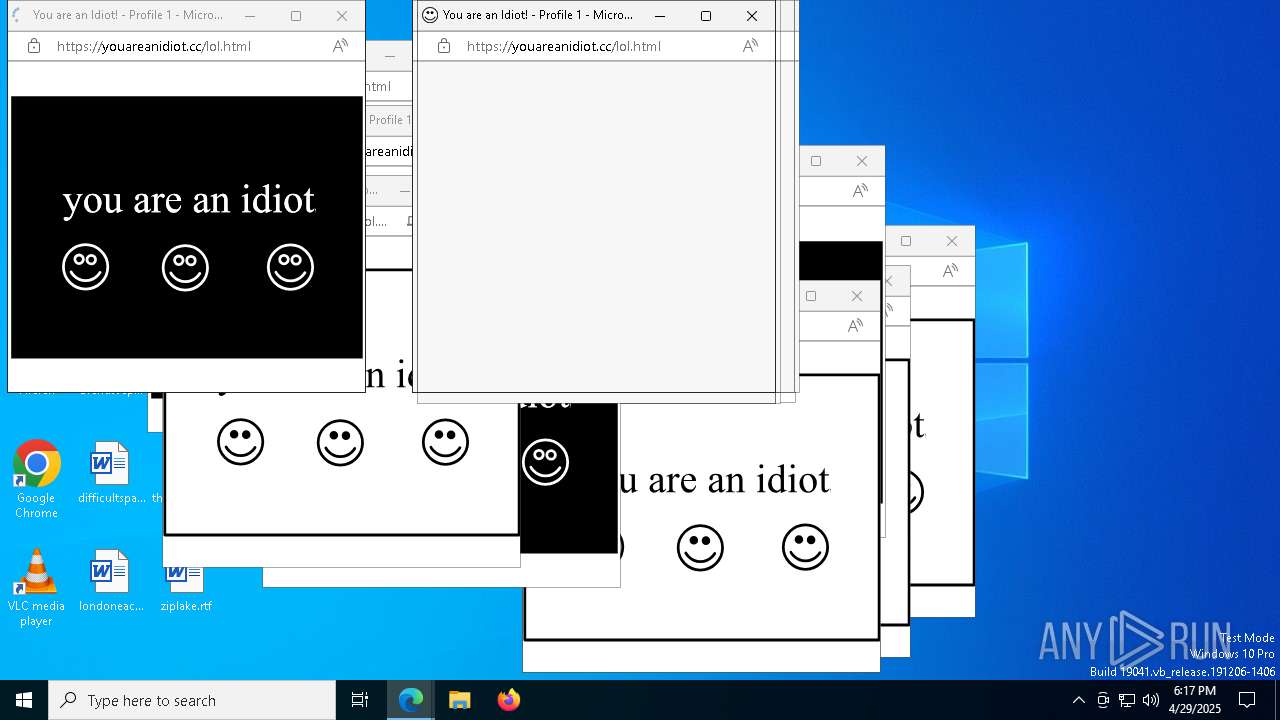
Task: Click Read Aloud icon in blank center popup
Action: (x=750, y=46)
